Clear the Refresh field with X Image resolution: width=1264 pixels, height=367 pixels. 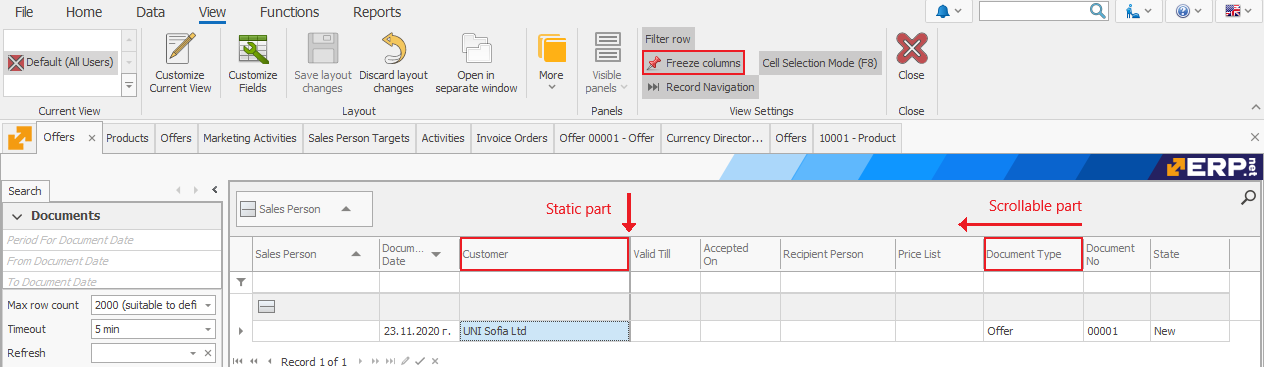[x=208, y=353]
